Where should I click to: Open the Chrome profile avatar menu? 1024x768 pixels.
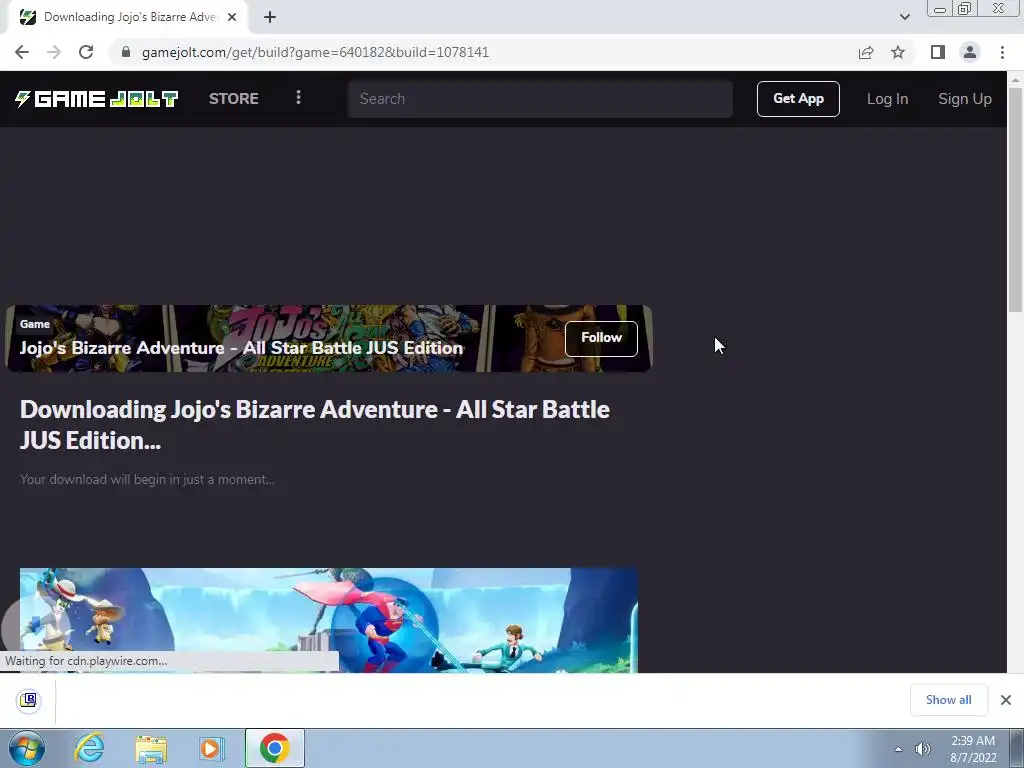click(970, 52)
